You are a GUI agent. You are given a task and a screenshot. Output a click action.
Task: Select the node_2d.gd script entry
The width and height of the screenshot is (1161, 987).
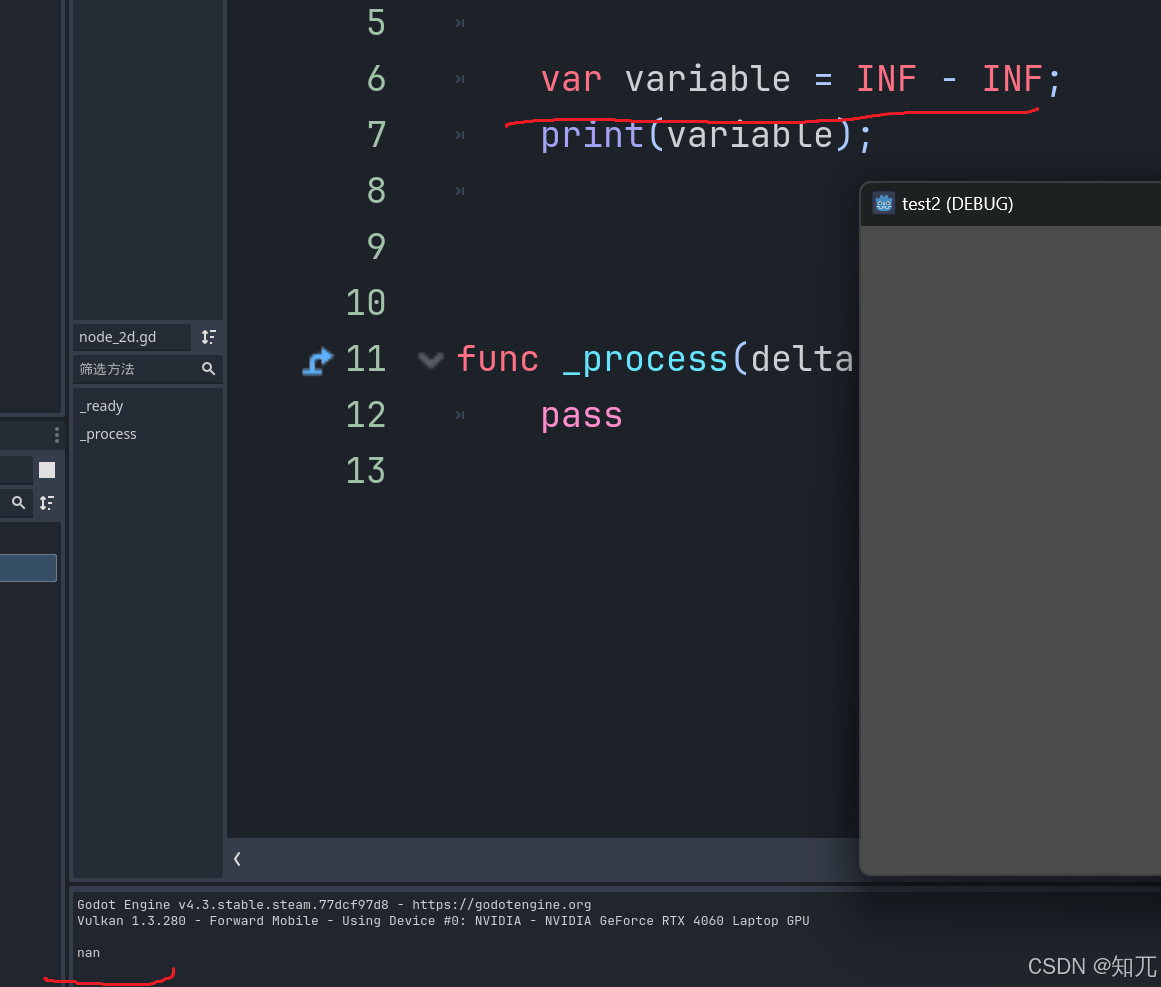[130, 337]
